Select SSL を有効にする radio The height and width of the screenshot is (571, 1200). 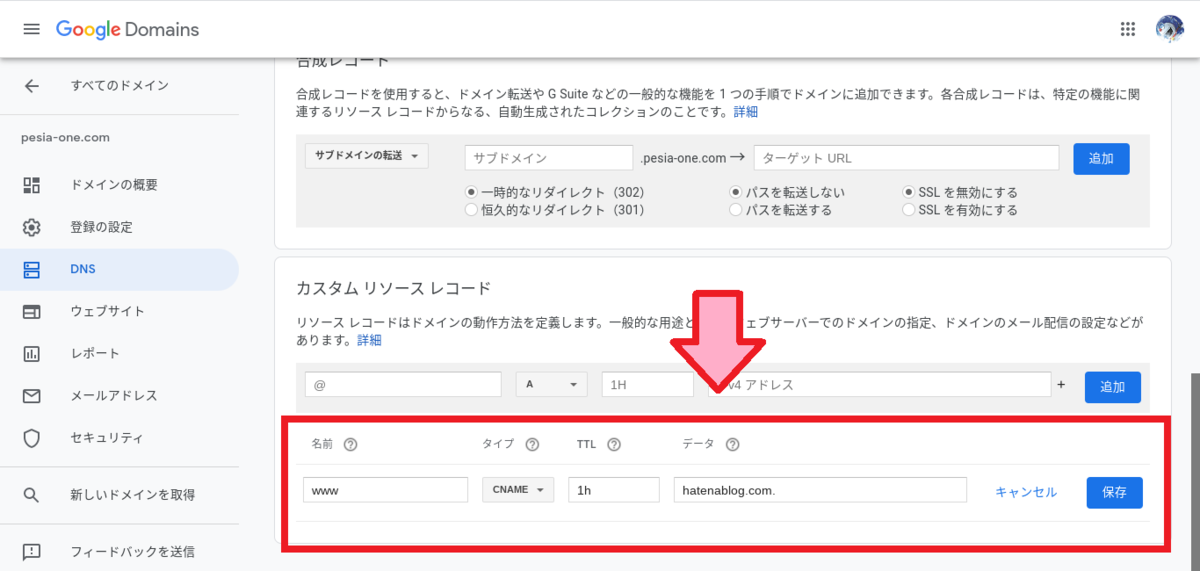point(908,210)
